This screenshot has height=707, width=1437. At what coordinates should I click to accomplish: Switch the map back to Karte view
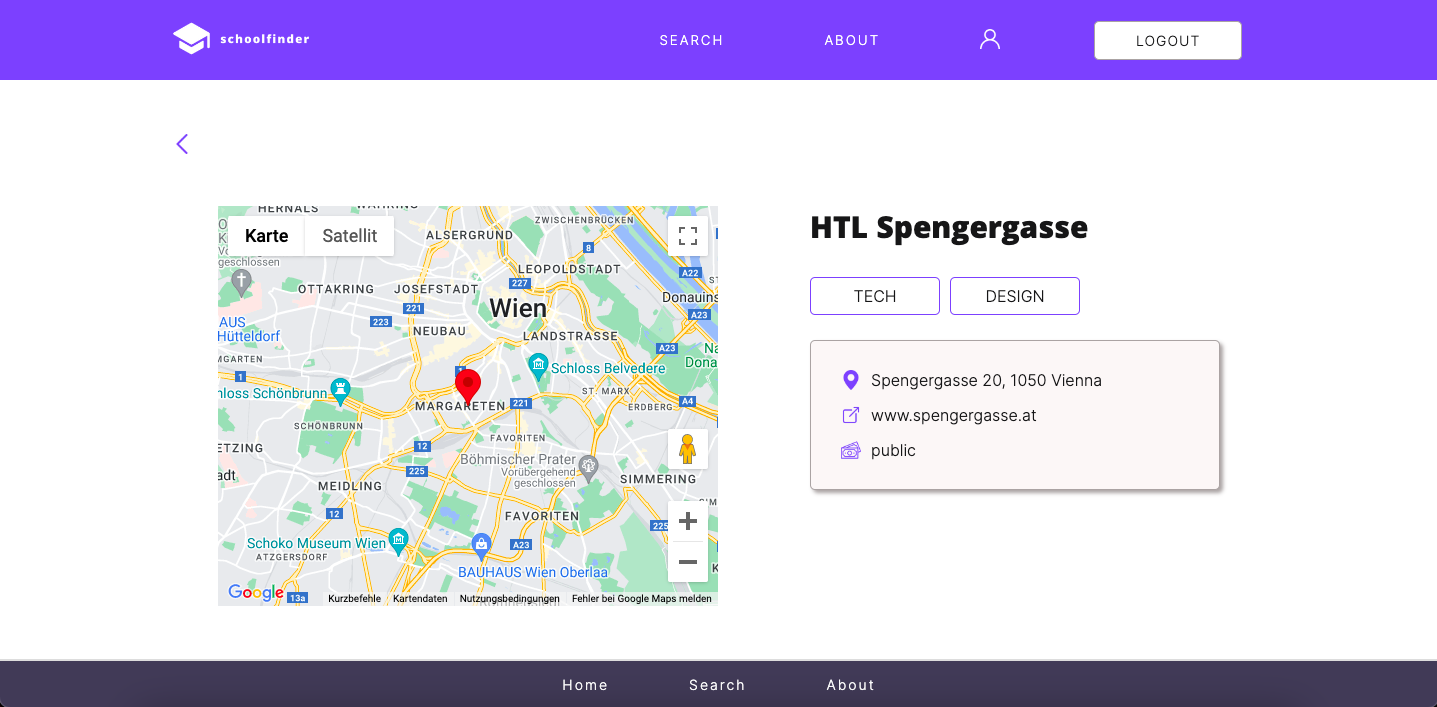[265, 236]
